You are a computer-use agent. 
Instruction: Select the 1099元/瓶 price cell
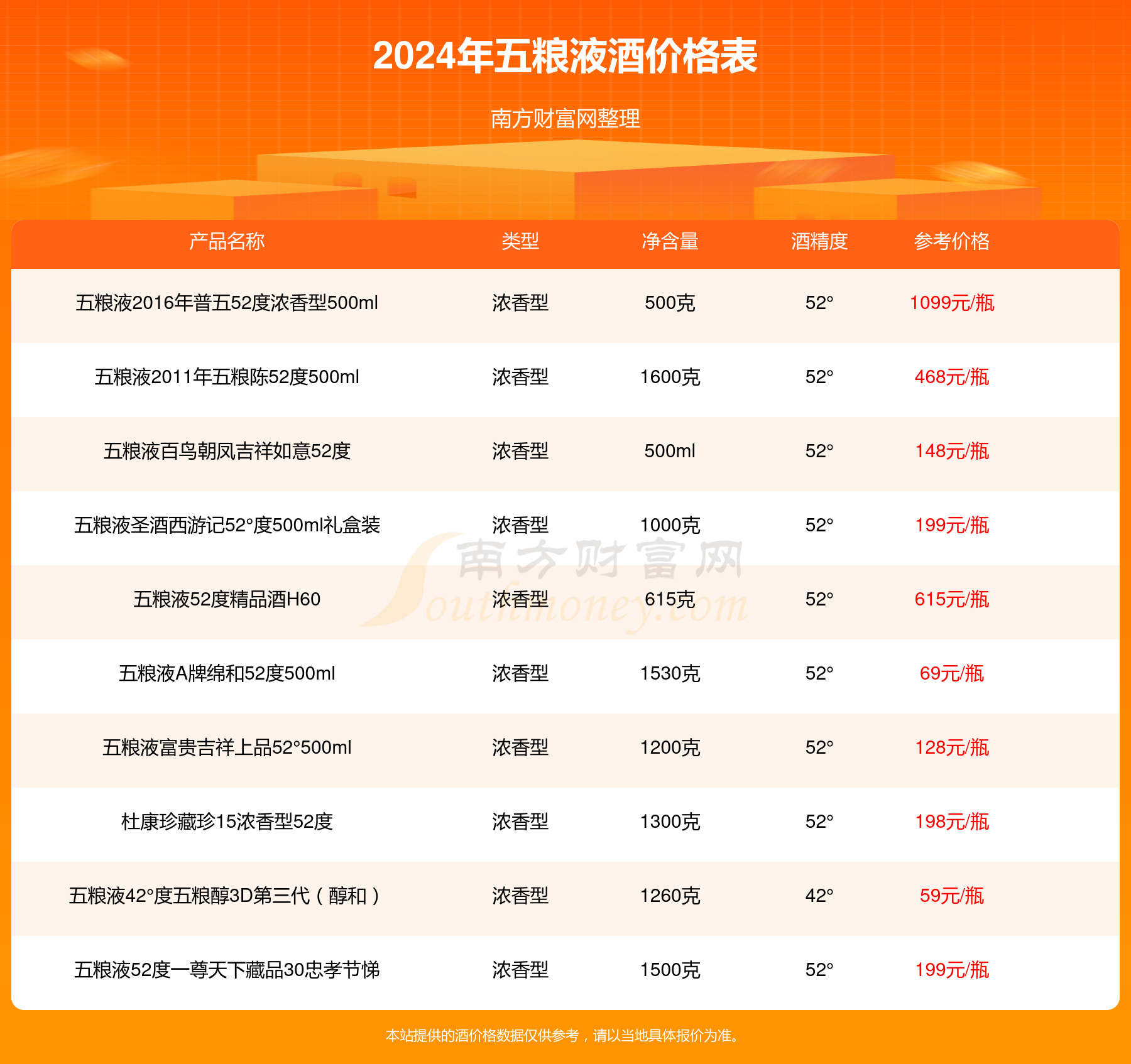(x=952, y=303)
